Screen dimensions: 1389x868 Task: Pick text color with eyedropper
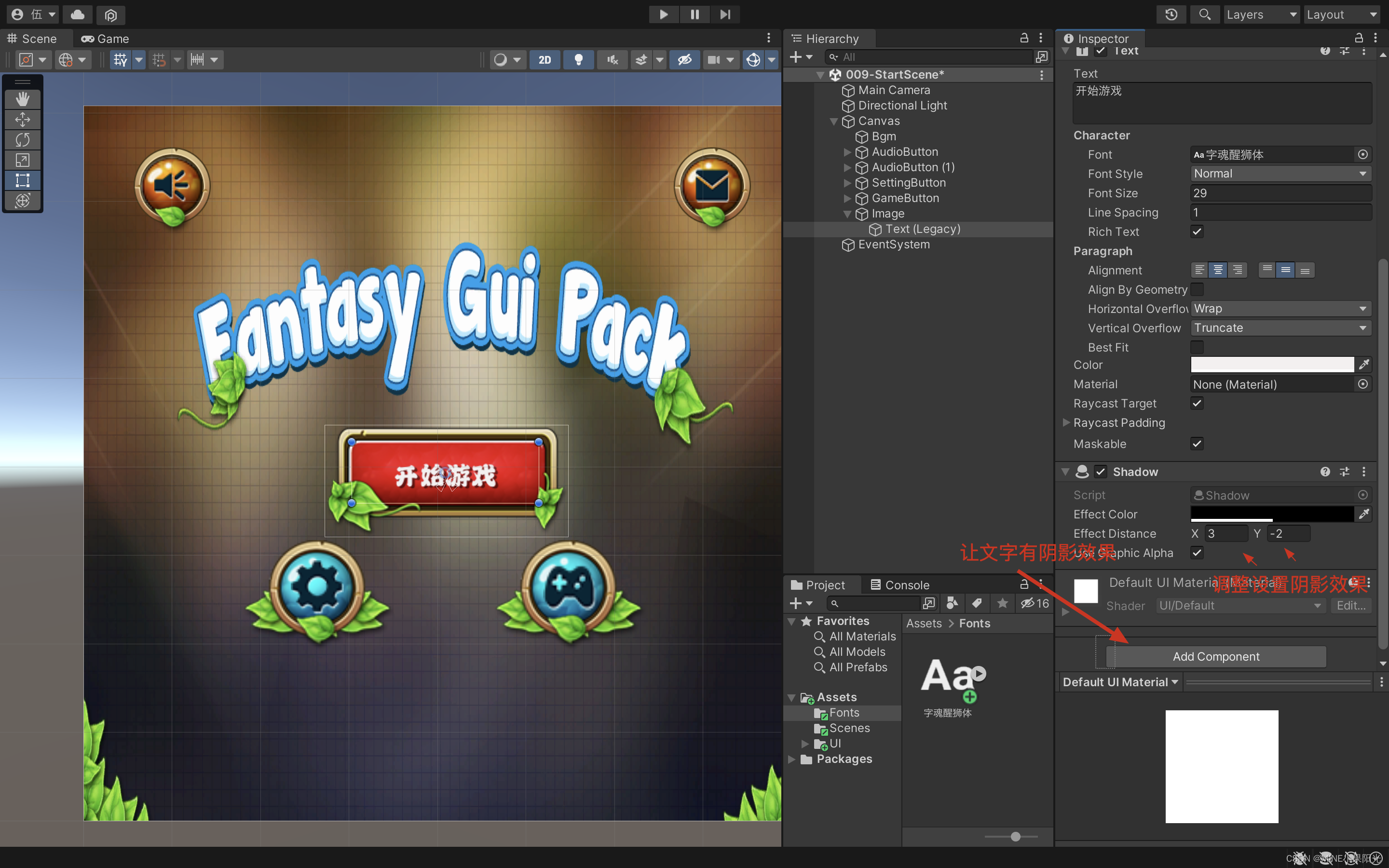pos(1363,365)
